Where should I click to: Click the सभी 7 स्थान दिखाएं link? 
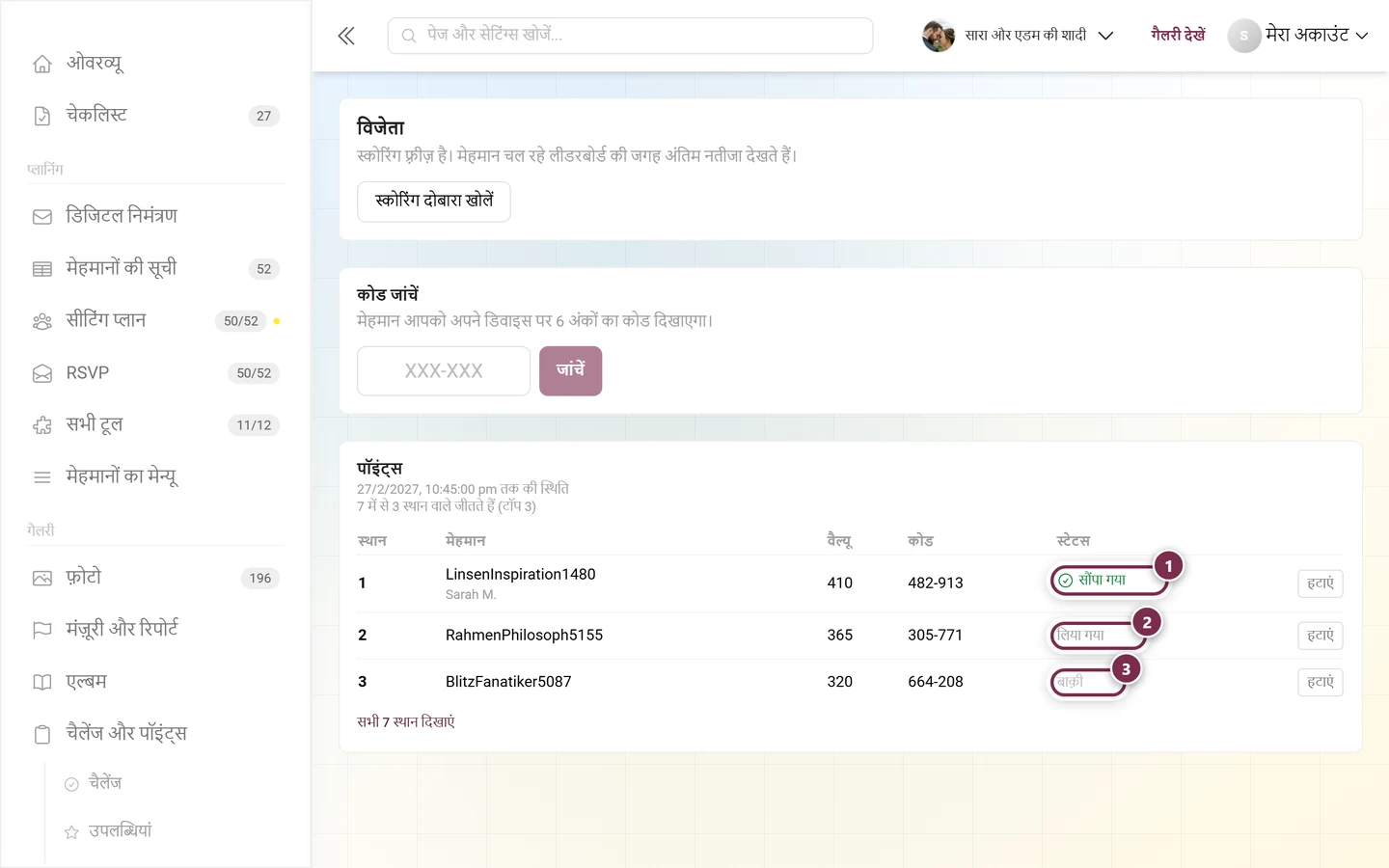[406, 722]
